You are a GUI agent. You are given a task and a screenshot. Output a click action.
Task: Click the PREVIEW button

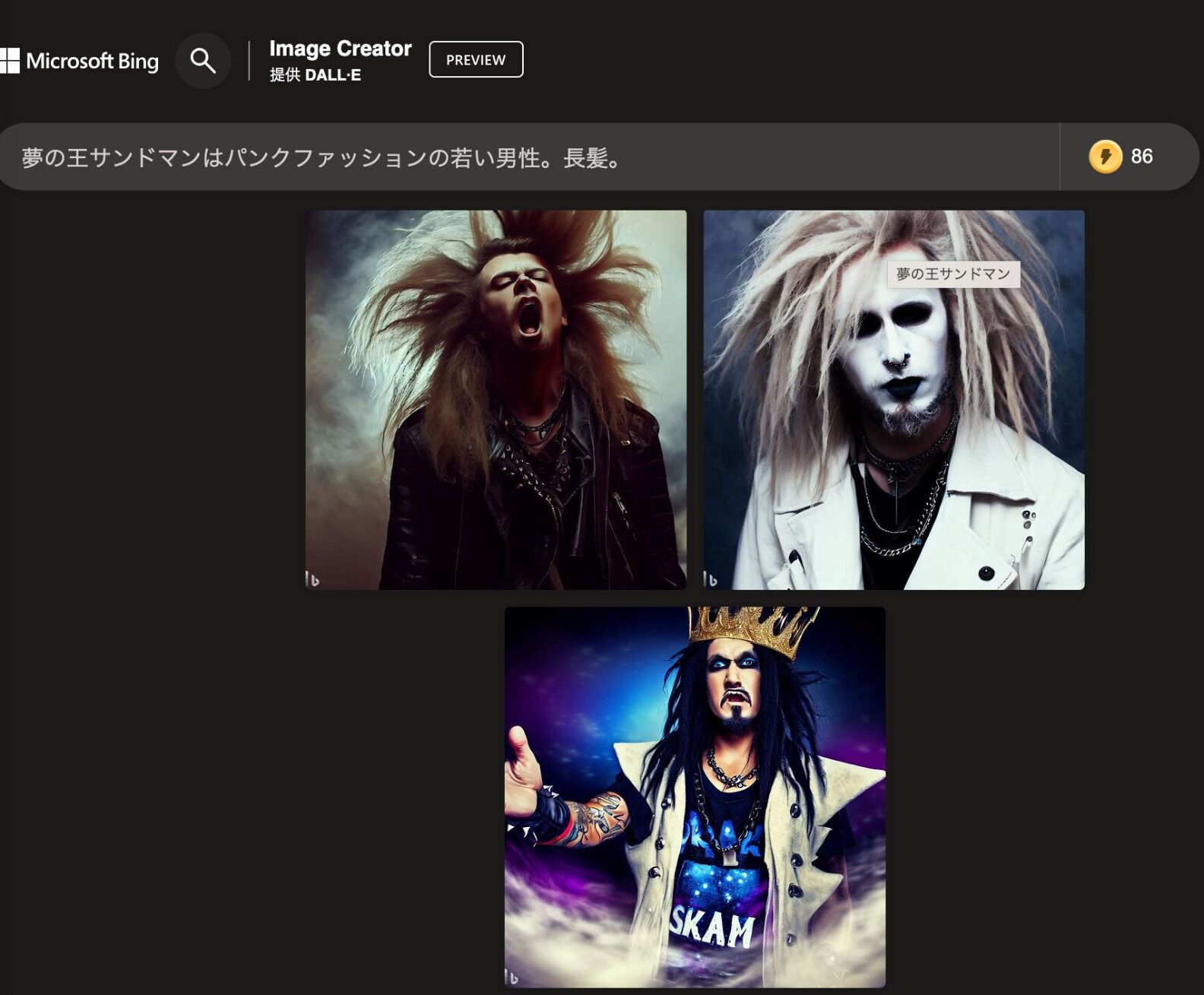[476, 59]
